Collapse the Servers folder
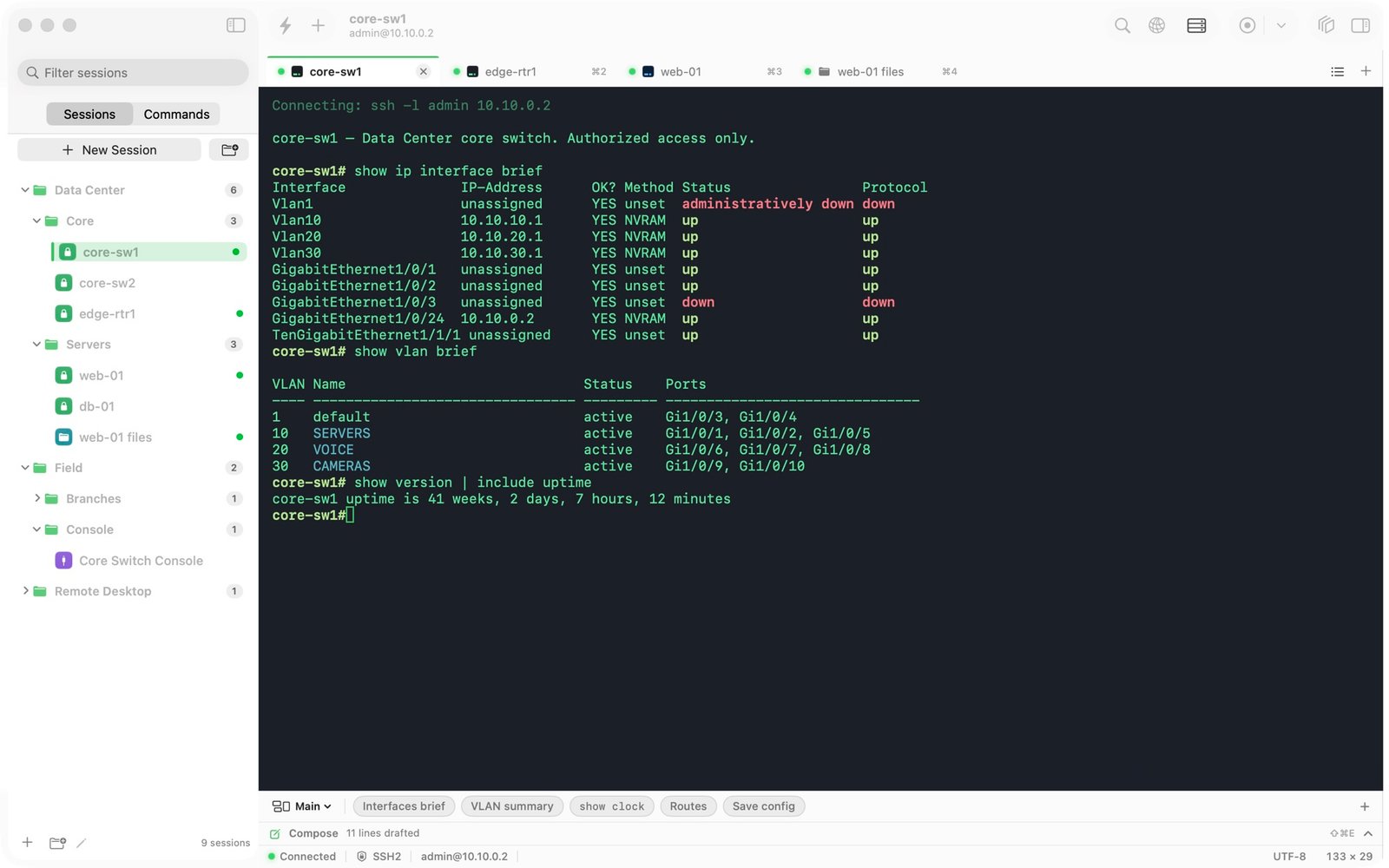Screen dimensions: 1389x868 [36, 345]
